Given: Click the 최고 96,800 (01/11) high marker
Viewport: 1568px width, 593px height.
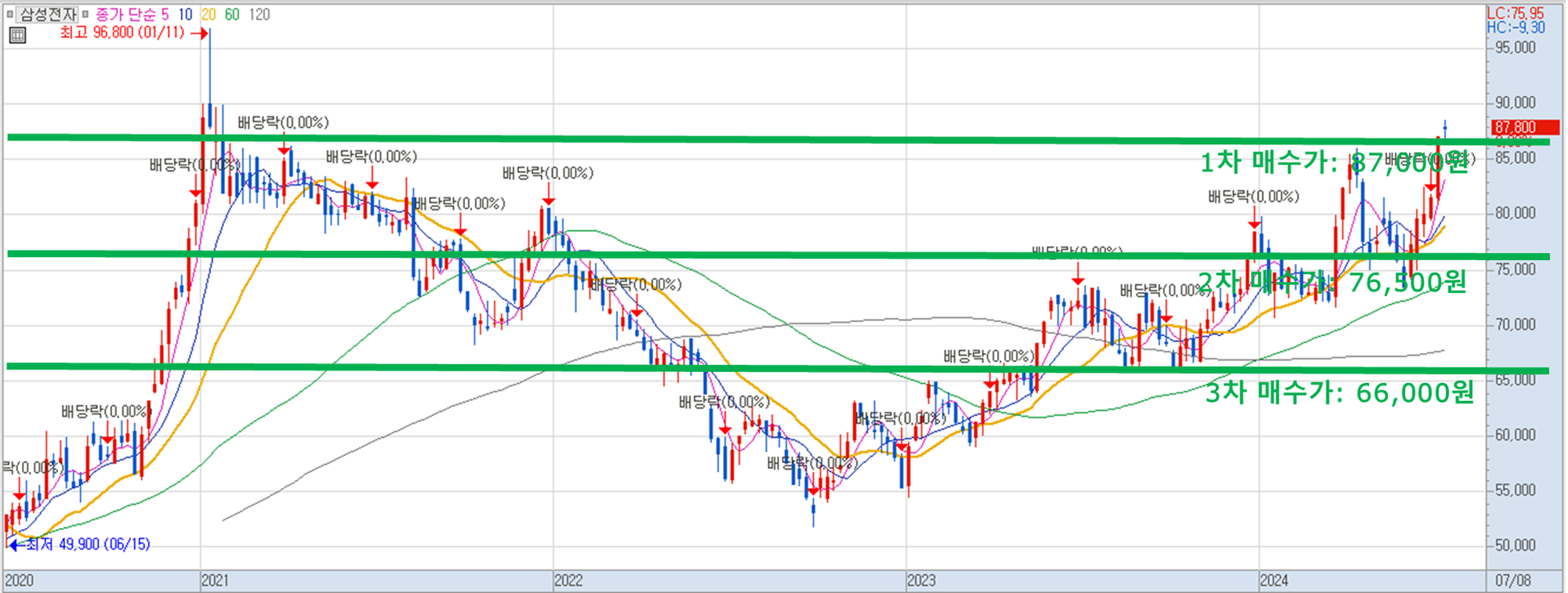Looking at the screenshot, I should tap(122, 33).
